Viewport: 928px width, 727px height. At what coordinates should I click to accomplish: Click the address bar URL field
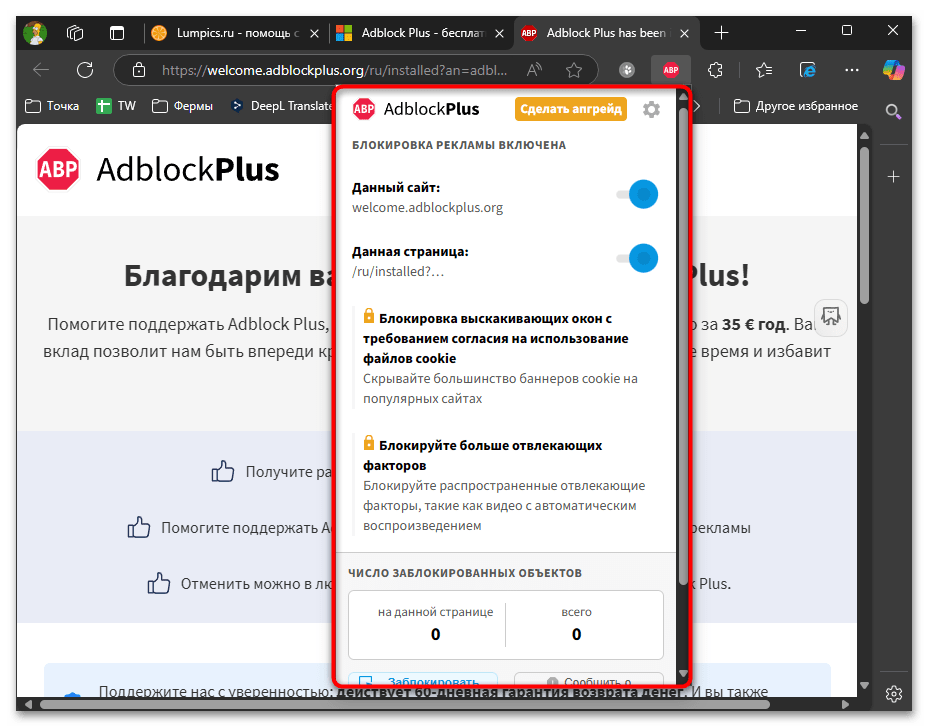(334, 70)
